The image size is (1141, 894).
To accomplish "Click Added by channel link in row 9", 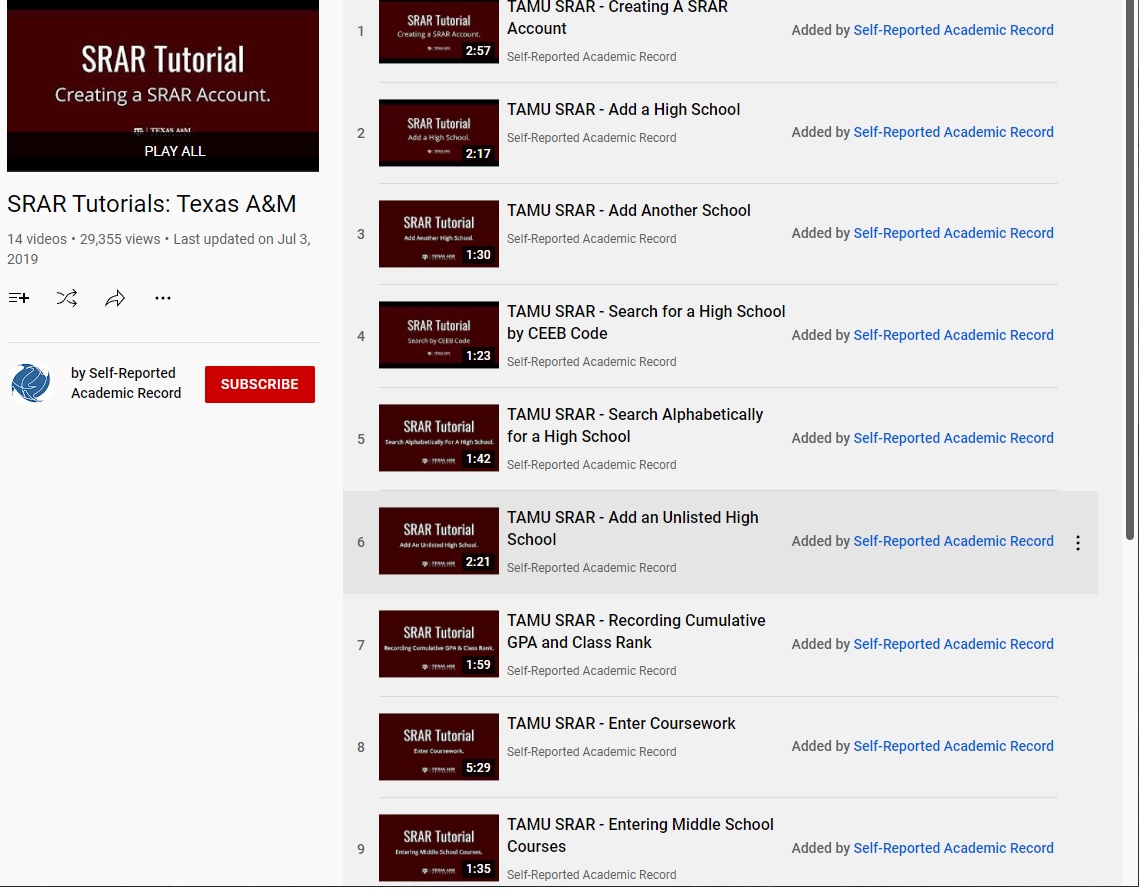I will click(x=953, y=848).
